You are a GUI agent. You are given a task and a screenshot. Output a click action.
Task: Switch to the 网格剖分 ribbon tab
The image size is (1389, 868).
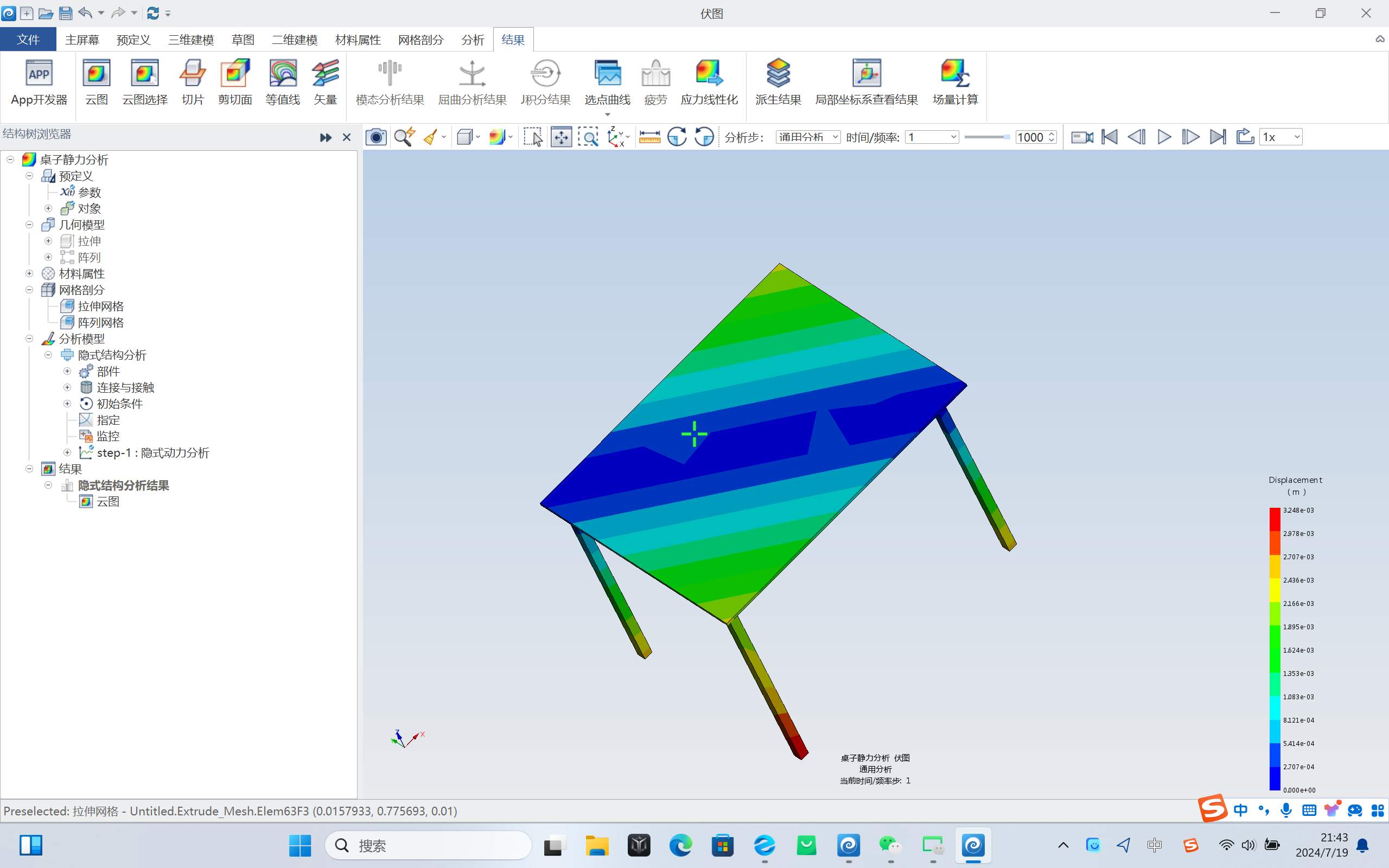coord(420,40)
